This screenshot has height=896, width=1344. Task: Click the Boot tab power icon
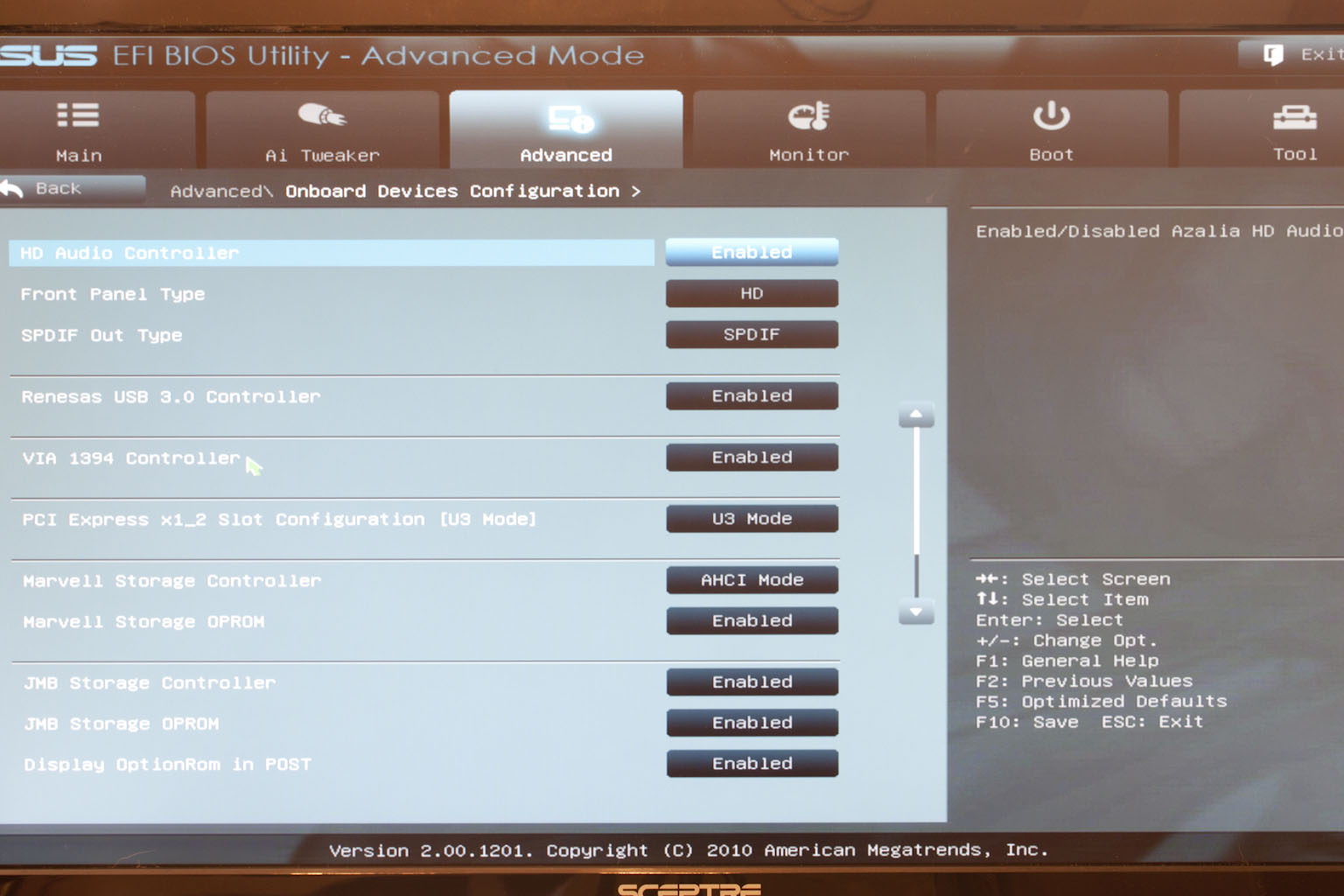(x=1051, y=115)
